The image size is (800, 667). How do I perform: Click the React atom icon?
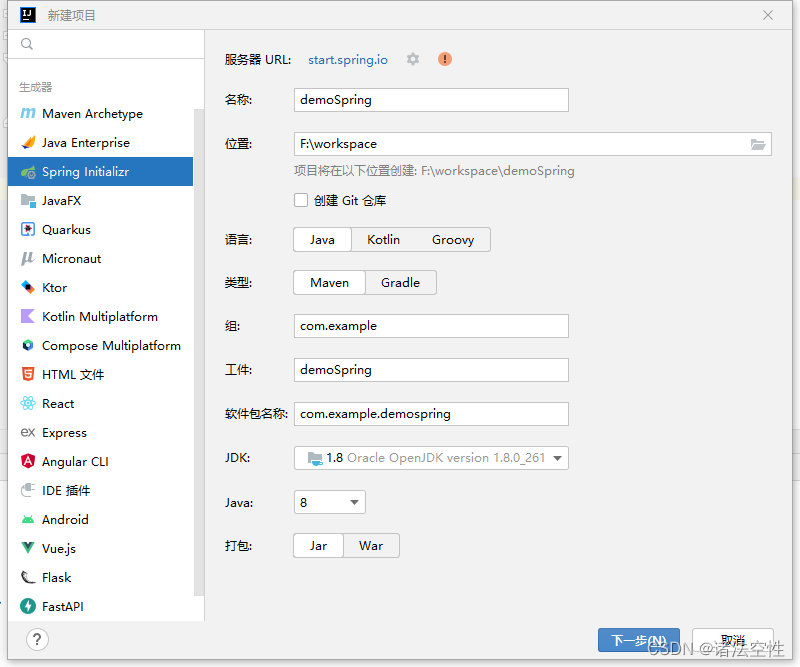pyautogui.click(x=28, y=404)
